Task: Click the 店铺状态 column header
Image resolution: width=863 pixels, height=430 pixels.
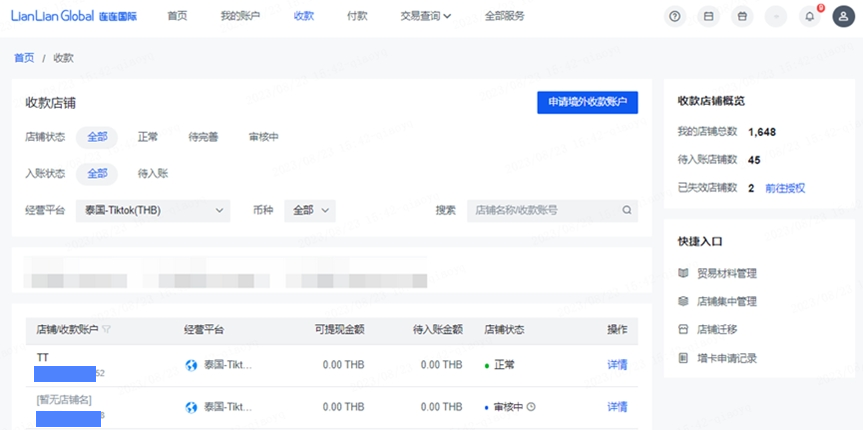Action: pyautogui.click(x=504, y=330)
